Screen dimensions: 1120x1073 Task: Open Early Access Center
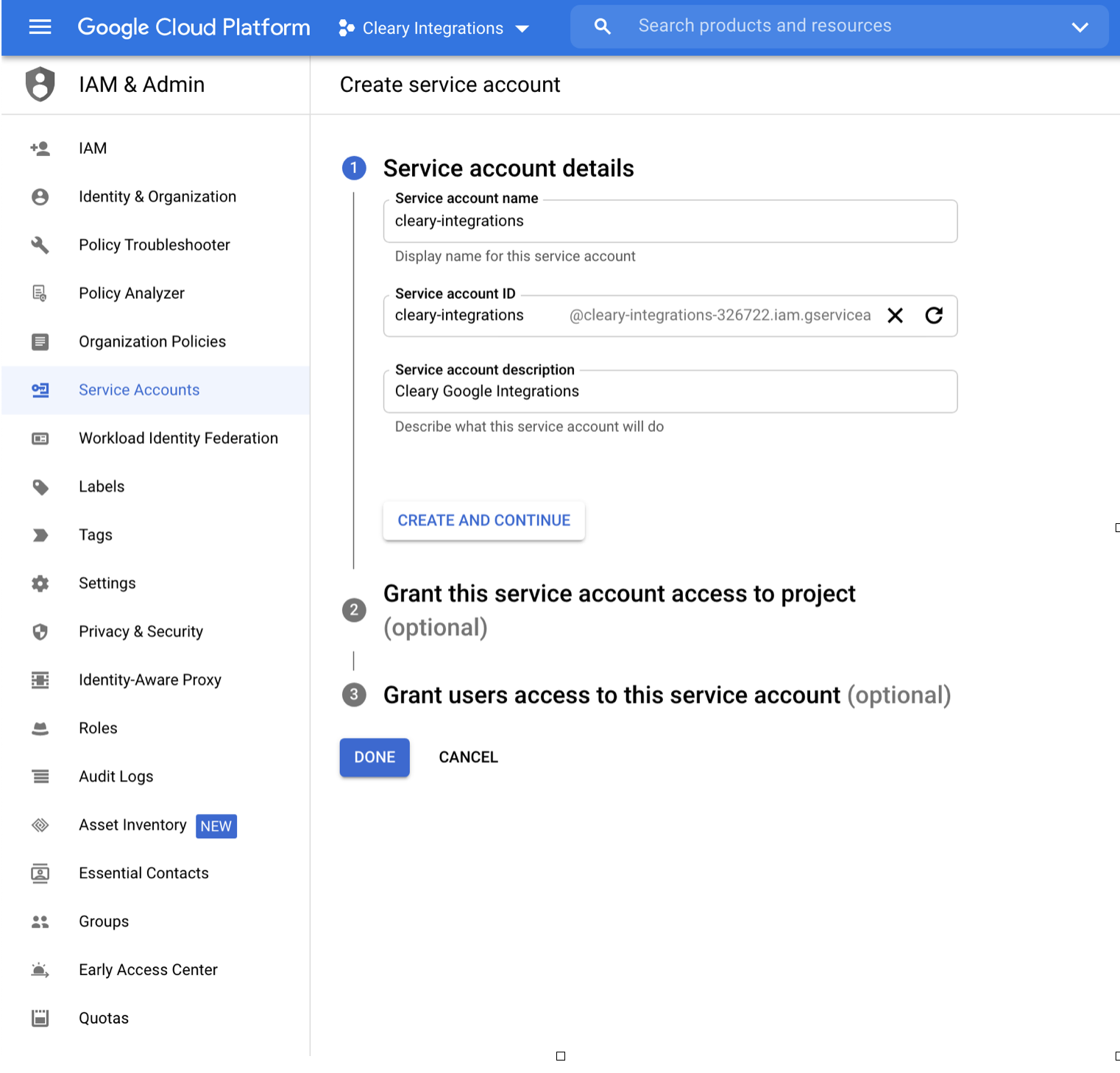155,970
